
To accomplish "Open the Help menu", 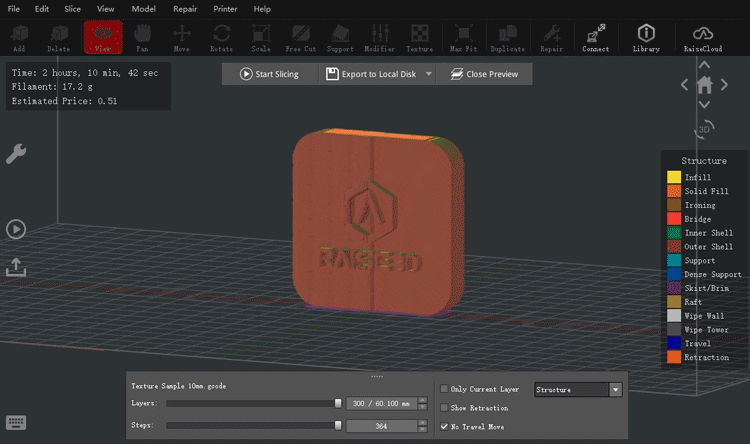I will (262, 9).
